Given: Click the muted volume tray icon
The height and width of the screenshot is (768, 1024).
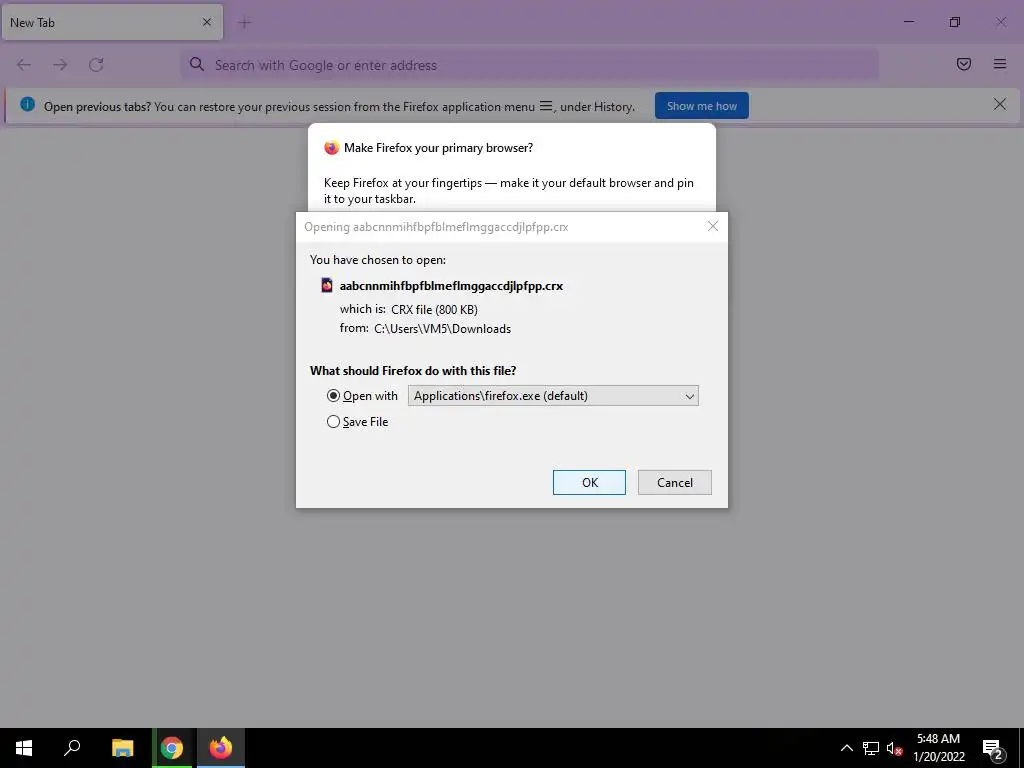Looking at the screenshot, I should coord(894,748).
